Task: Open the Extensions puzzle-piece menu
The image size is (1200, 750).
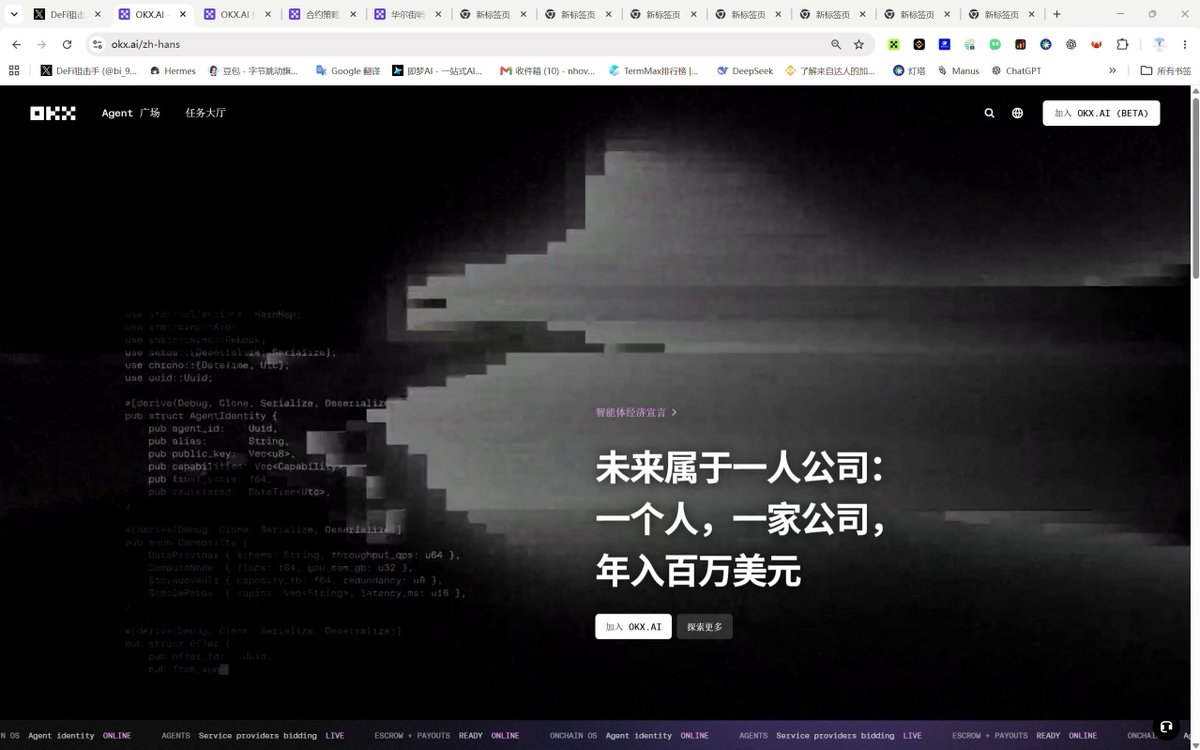Action: coord(1122,45)
